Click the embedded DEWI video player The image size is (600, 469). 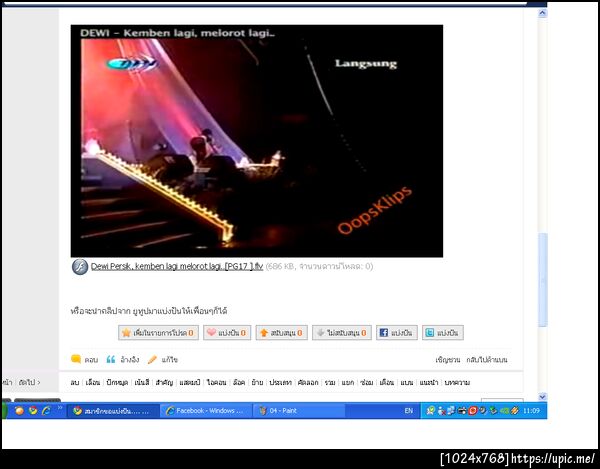point(257,141)
